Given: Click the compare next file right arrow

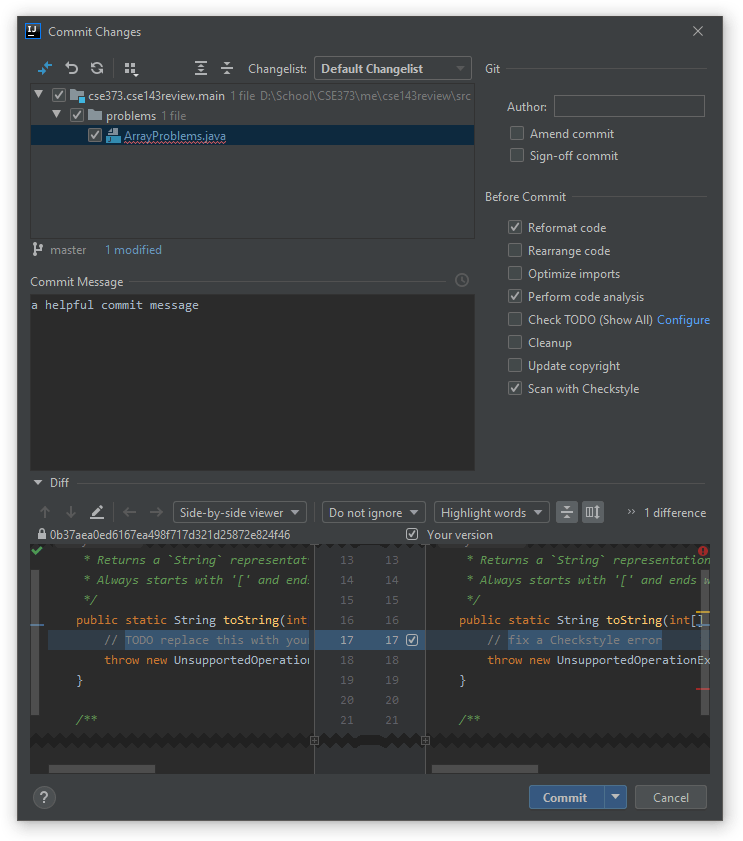Looking at the screenshot, I should (x=156, y=512).
